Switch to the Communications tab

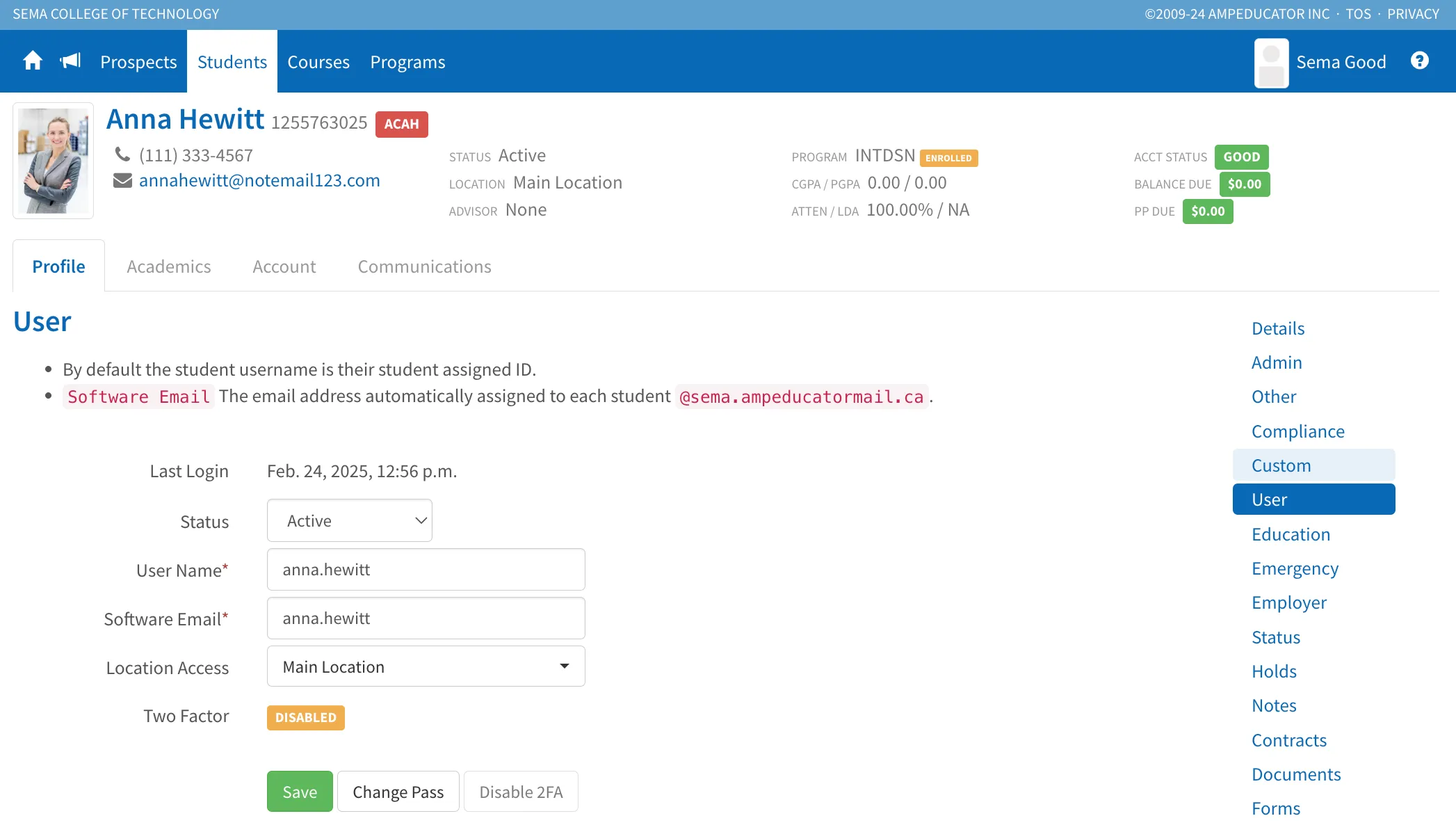coord(425,266)
